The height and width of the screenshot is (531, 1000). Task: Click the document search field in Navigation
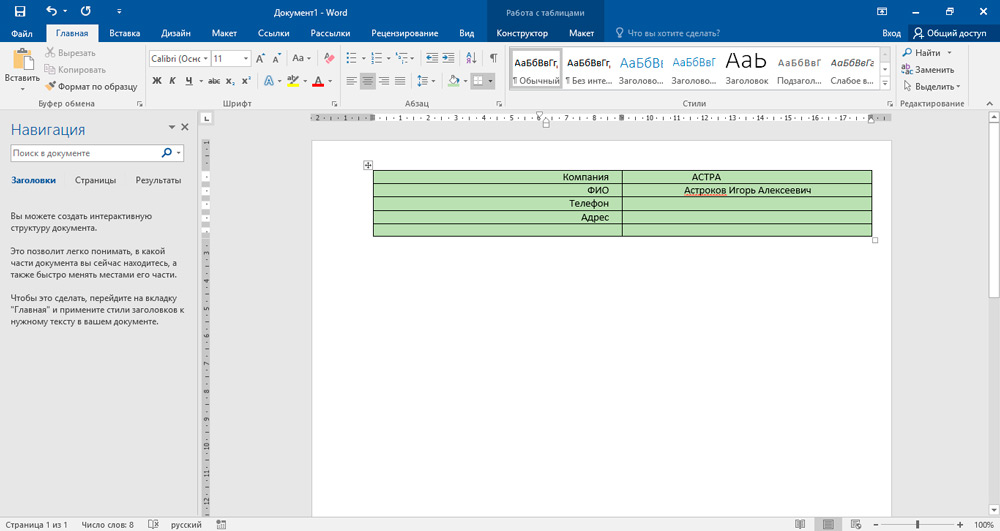pos(85,153)
